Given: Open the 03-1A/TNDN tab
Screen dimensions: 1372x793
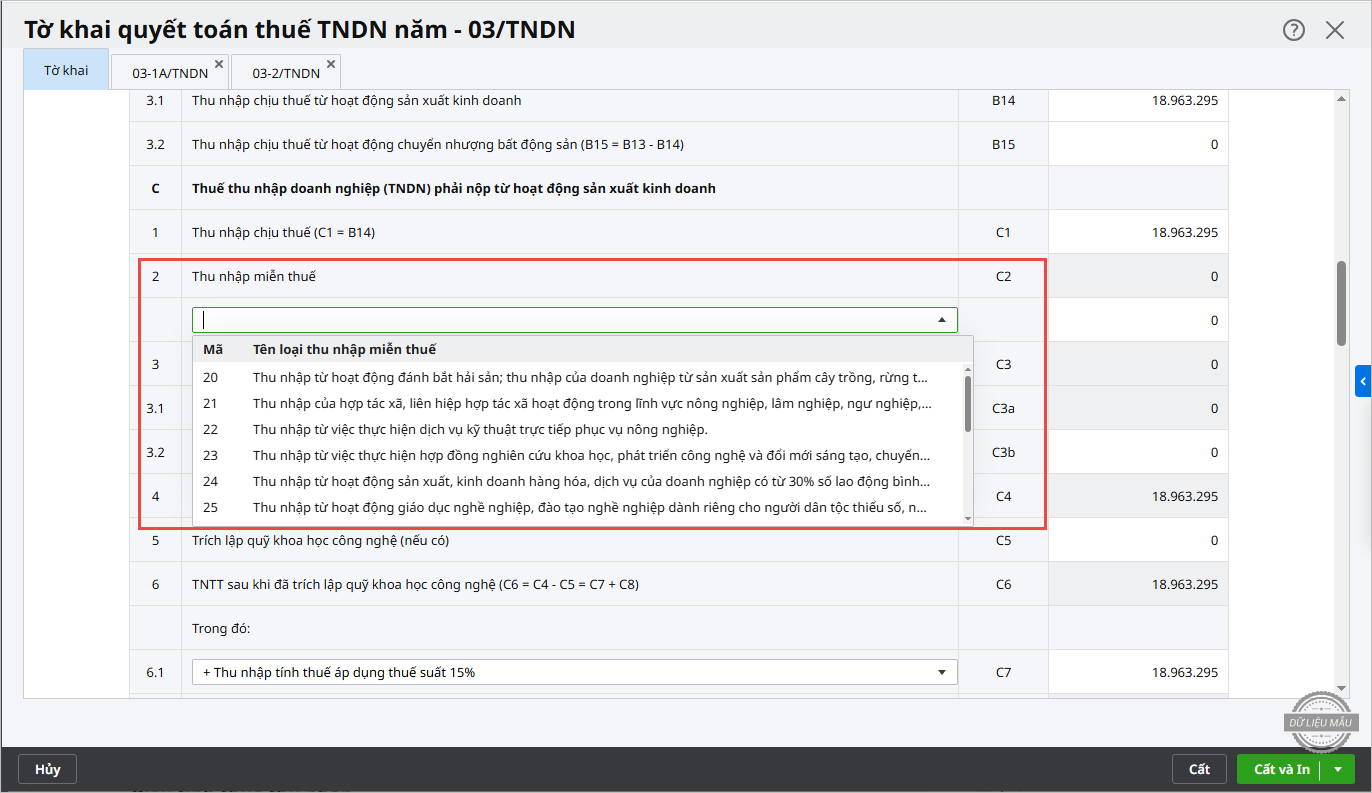Looking at the screenshot, I should click(169, 73).
